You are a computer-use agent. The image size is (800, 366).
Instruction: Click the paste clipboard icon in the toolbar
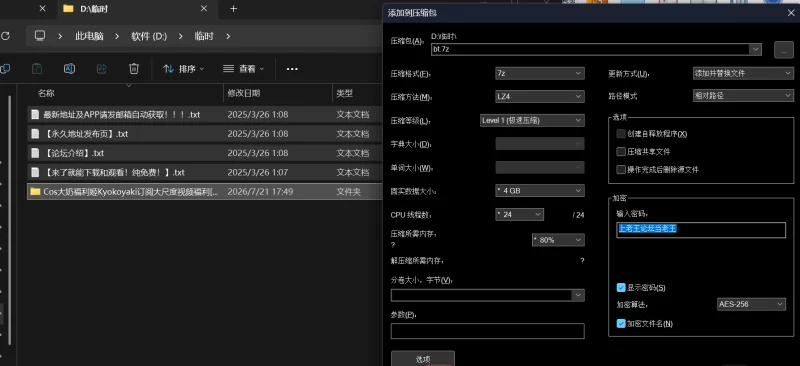click(x=37, y=68)
